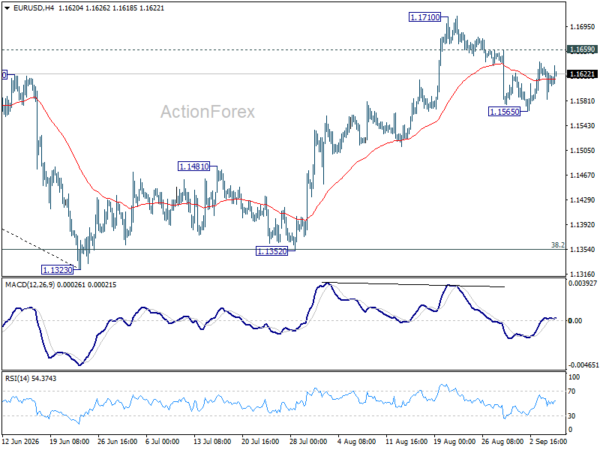Viewport: 600px width, 450px height.
Task: Select the 1.13230 low price label
Action: [x=57, y=270]
